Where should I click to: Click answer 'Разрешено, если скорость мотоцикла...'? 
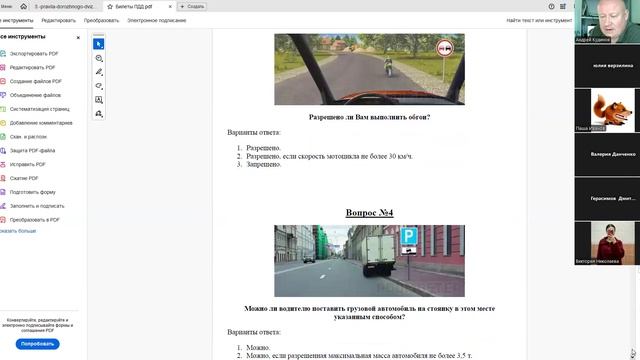pos(329,156)
